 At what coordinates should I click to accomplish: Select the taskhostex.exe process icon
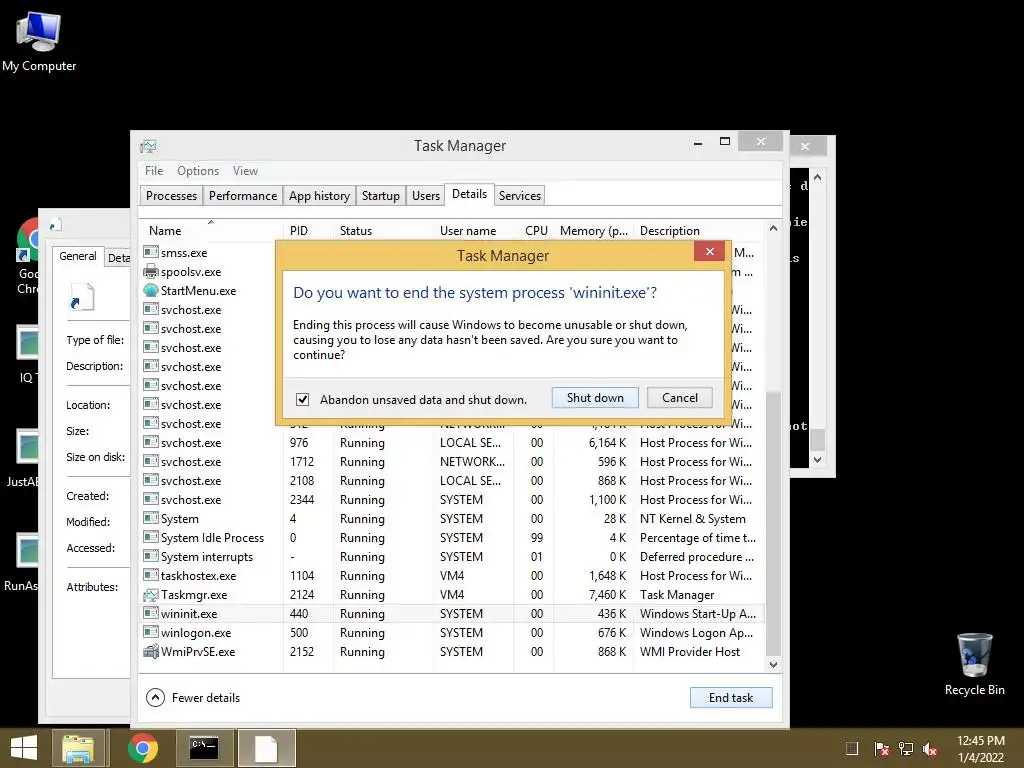[151, 575]
